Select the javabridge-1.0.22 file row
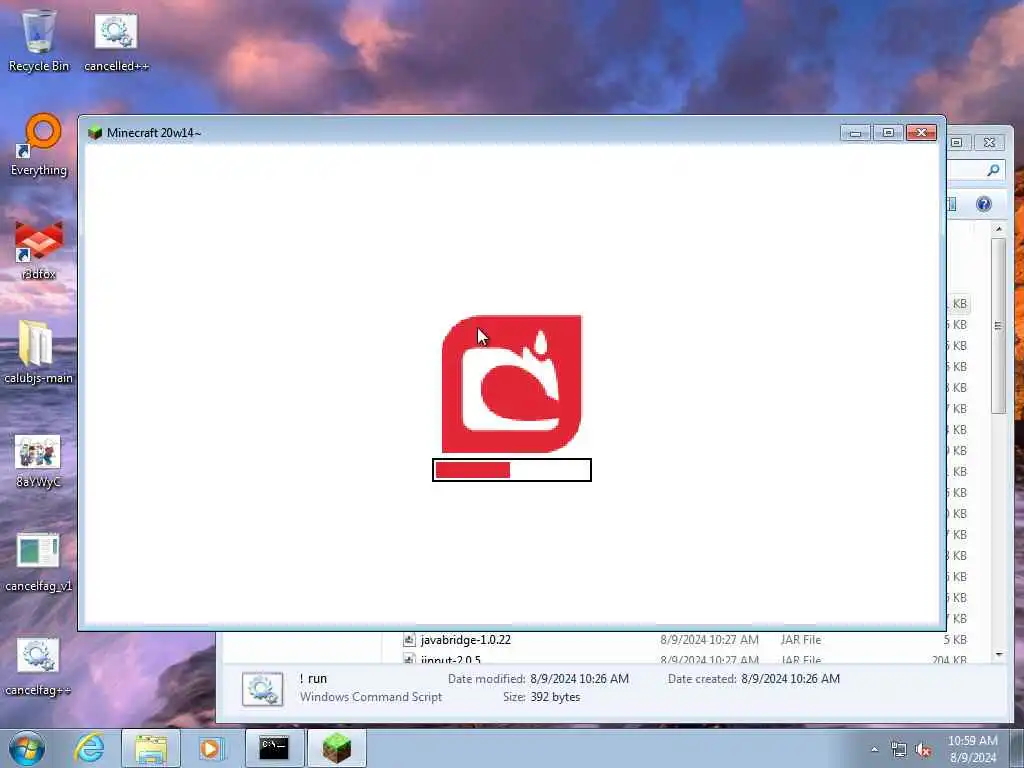Screen dimensions: 1024x768 685,640
